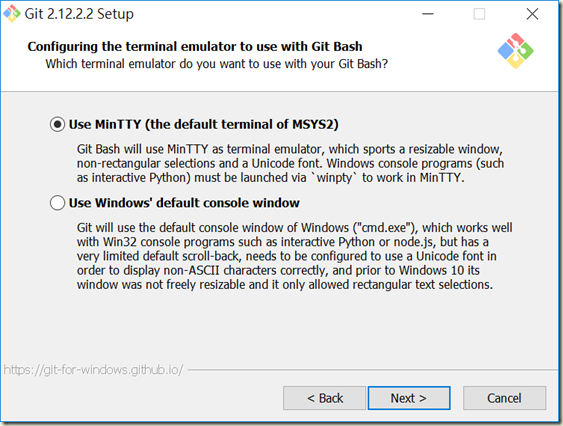Click the cmd.exe description paragraph
This screenshot has width=563, height=426.
[294, 256]
